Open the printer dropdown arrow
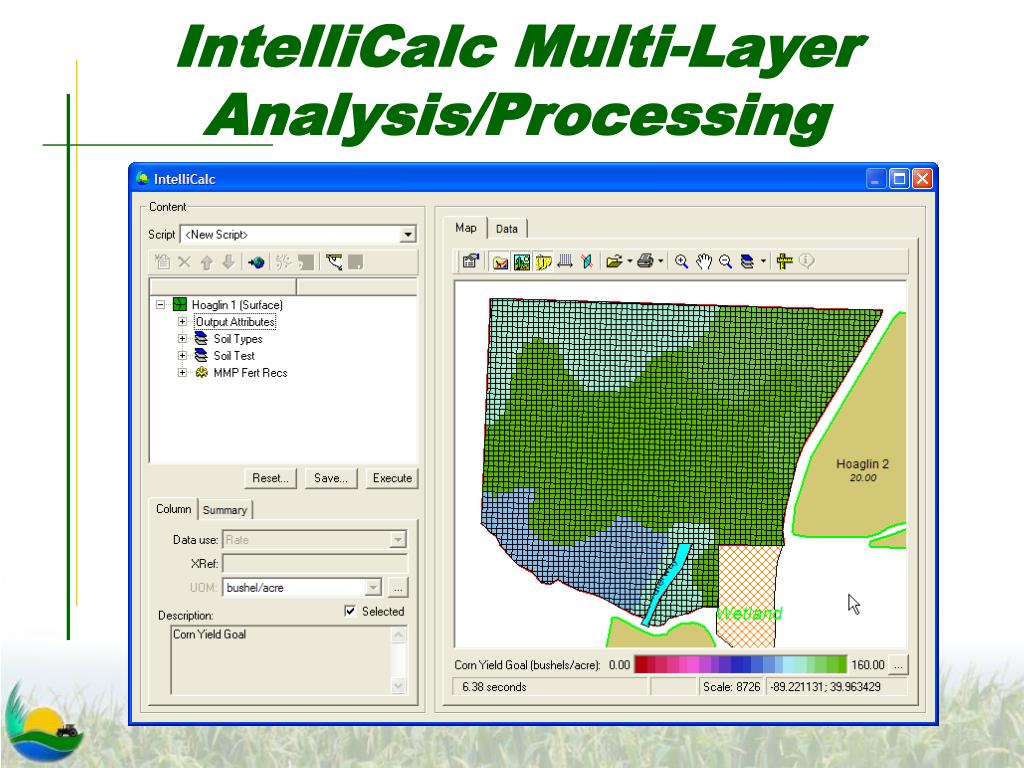 tap(661, 262)
